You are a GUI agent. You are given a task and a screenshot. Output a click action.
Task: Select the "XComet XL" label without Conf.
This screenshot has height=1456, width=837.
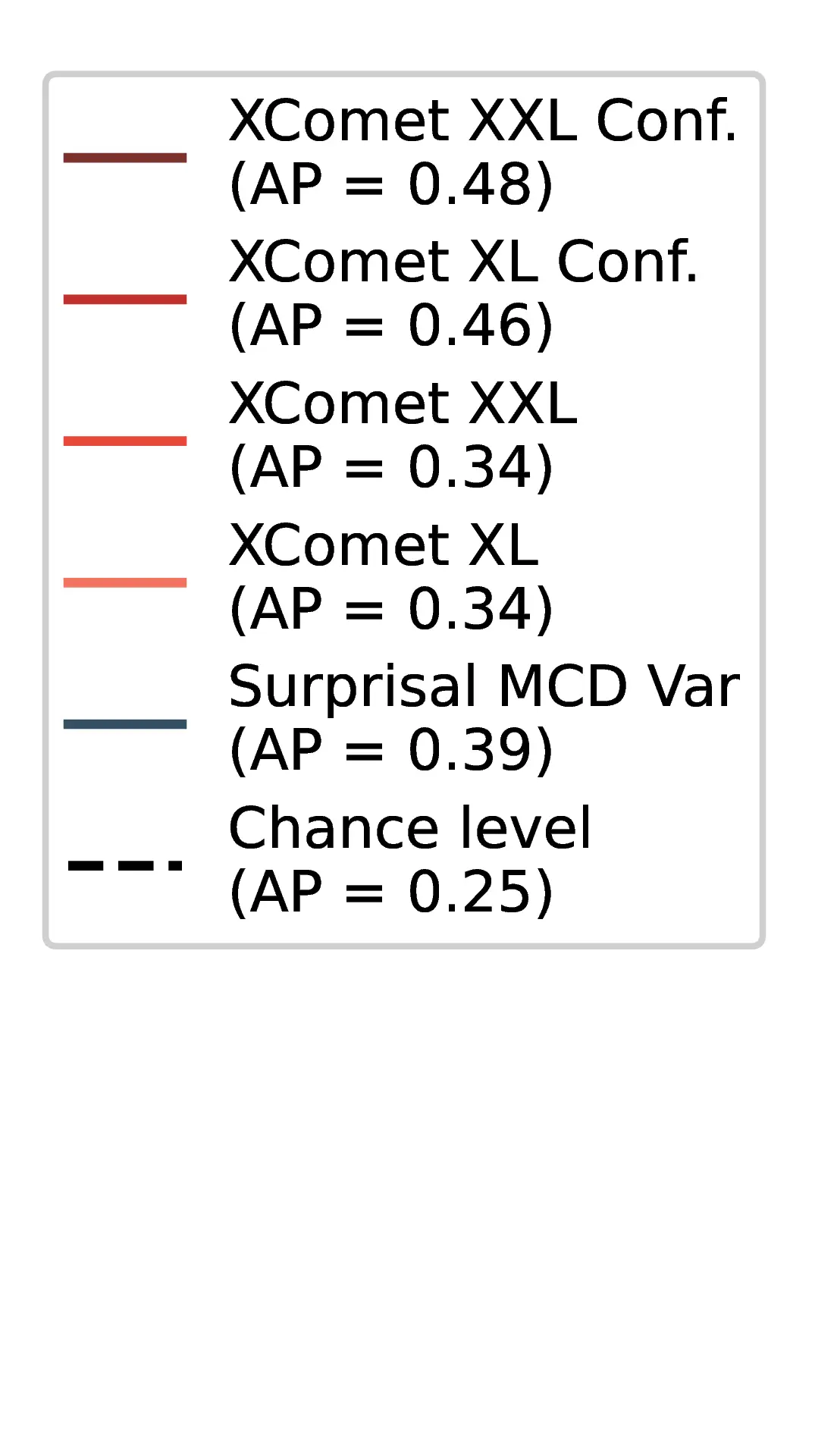(x=384, y=545)
